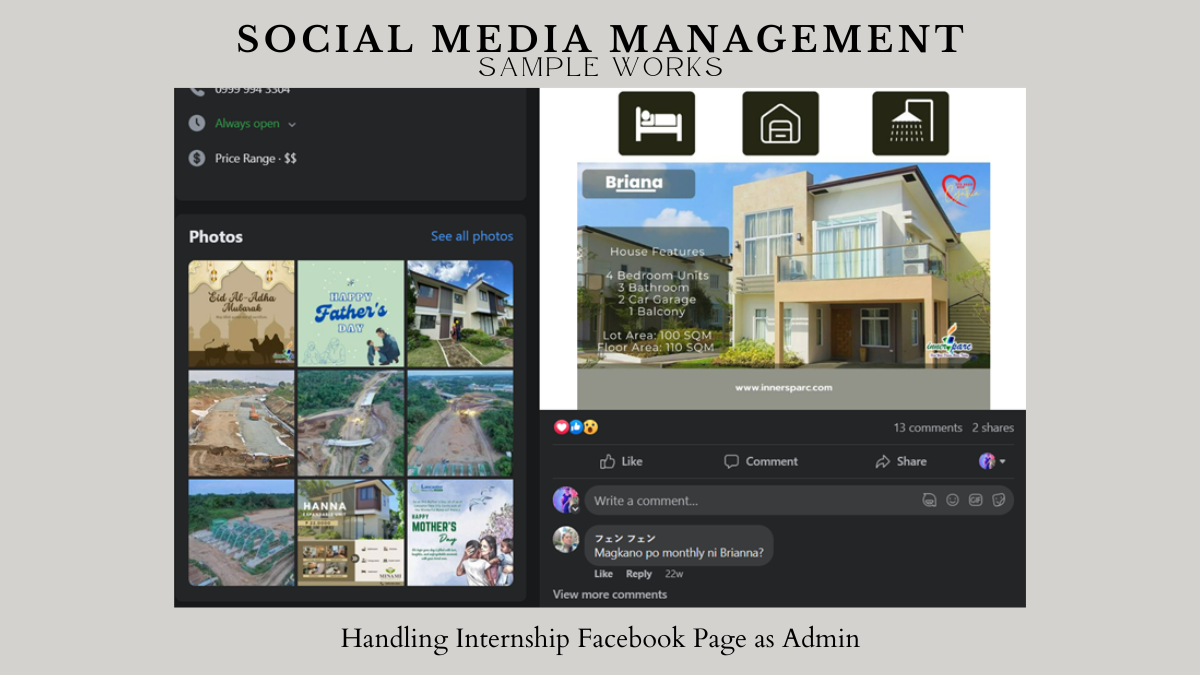Expand the Always open hours dropdown
The width and height of the screenshot is (1200, 675).
pos(292,125)
